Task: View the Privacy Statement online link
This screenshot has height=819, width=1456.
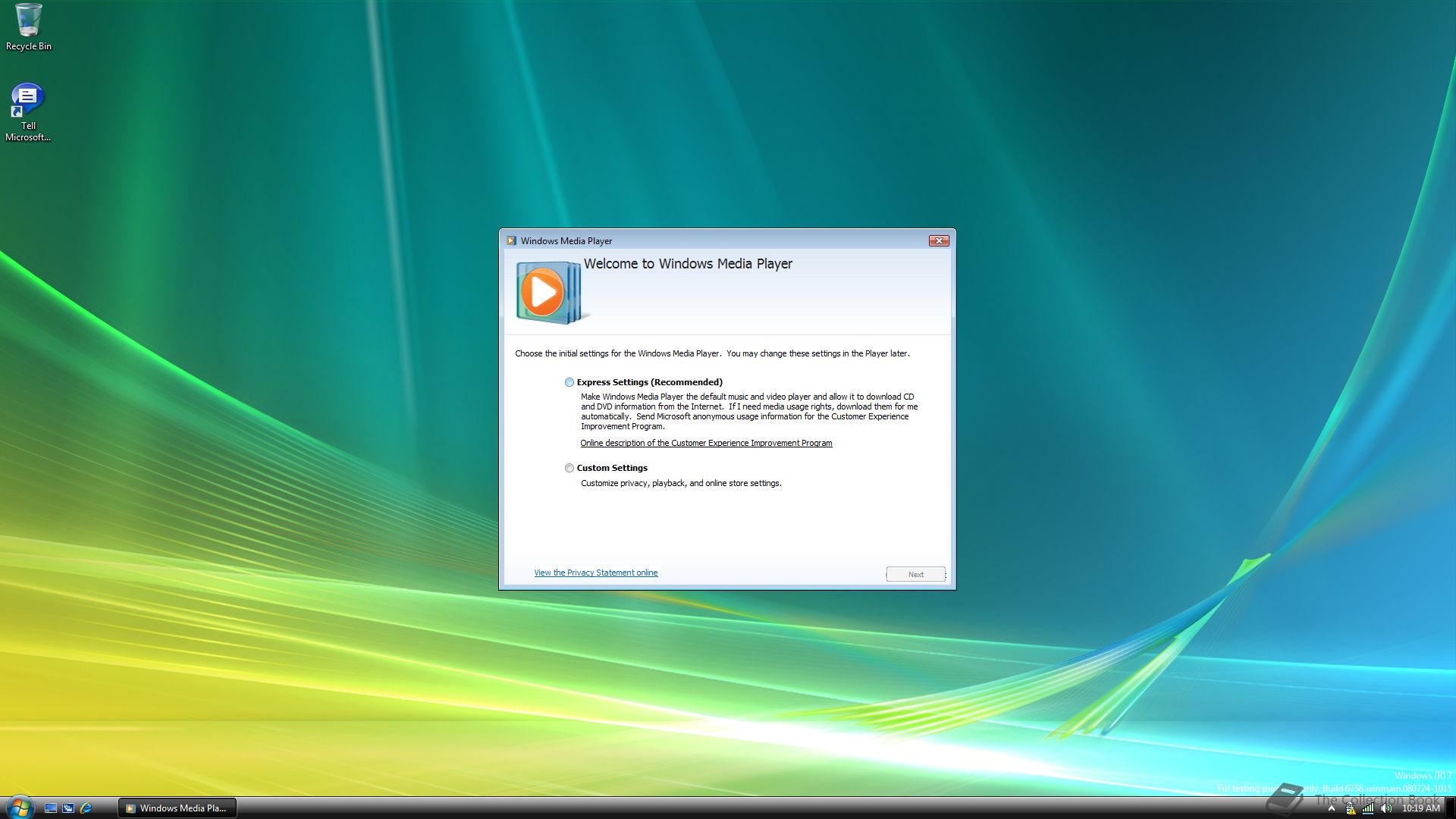Action: (595, 573)
